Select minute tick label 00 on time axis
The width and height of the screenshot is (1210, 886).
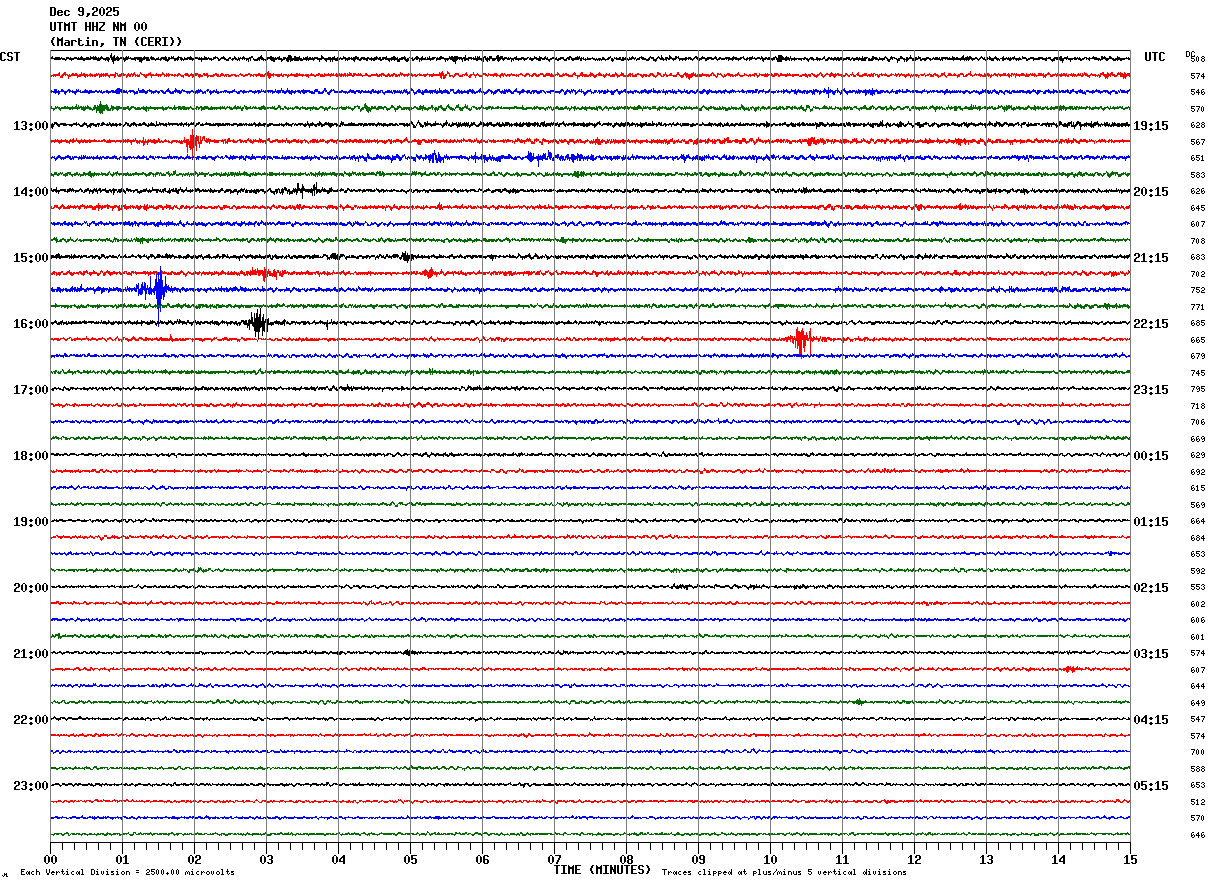[50, 859]
